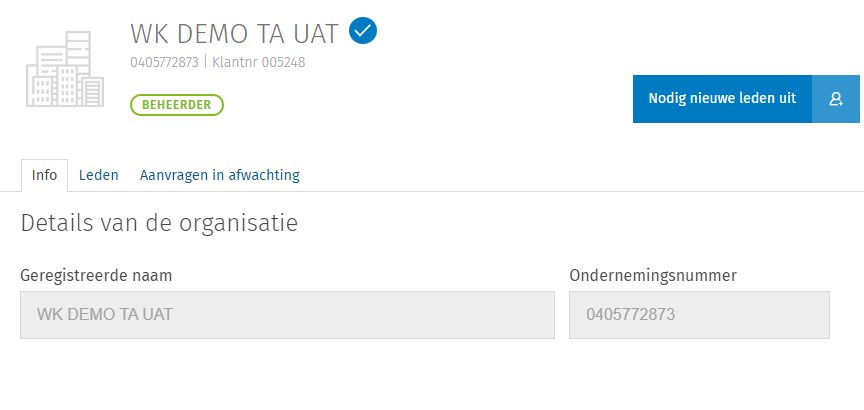The height and width of the screenshot is (410, 864).
Task: Click the word 'afwachting' in the third tab
Action: pos(264,175)
